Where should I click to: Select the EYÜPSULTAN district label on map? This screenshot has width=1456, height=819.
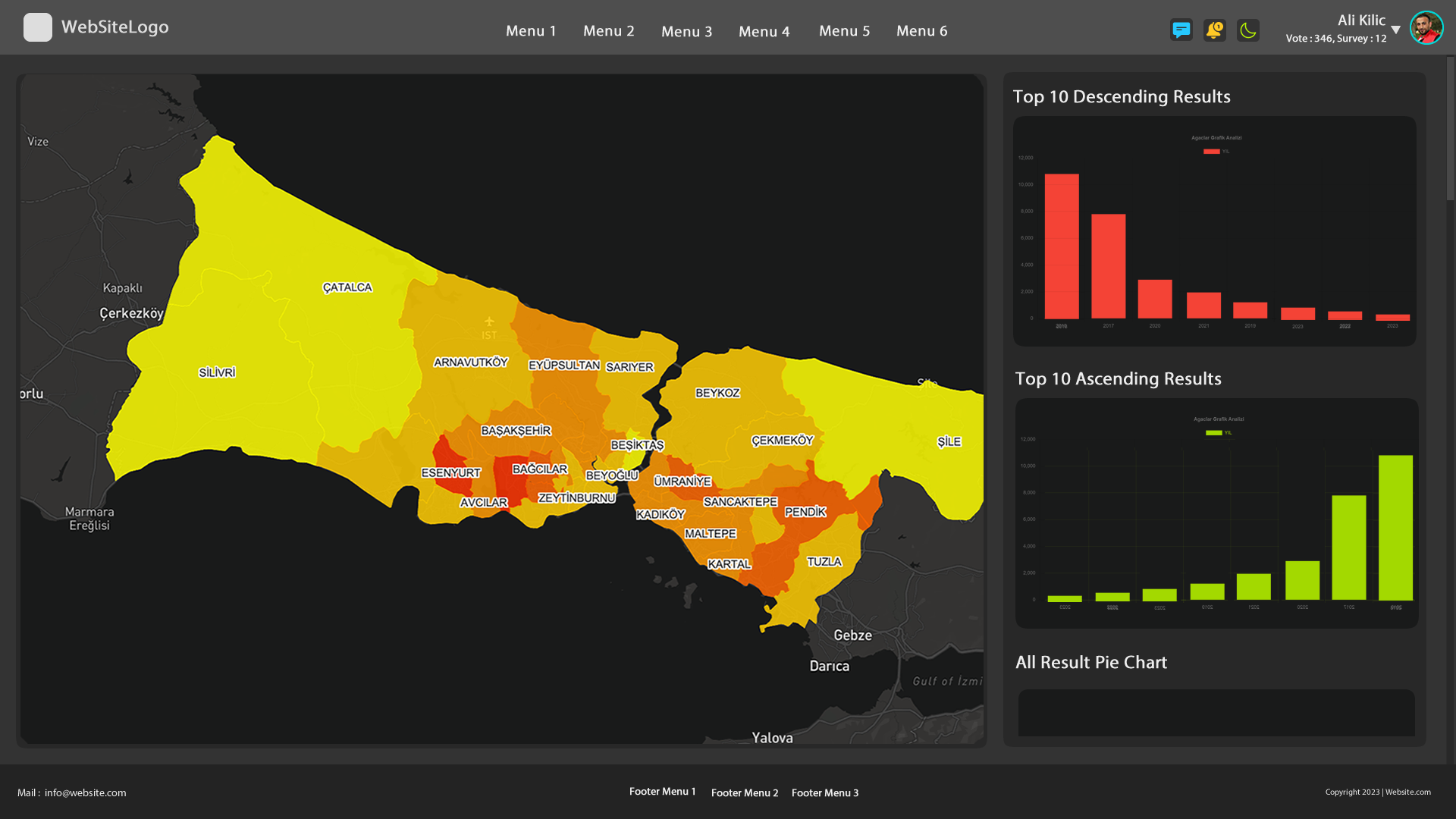tap(564, 366)
